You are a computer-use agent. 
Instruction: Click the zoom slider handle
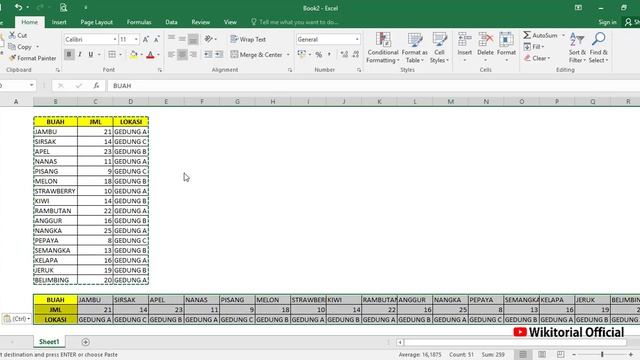click(x=602, y=354)
